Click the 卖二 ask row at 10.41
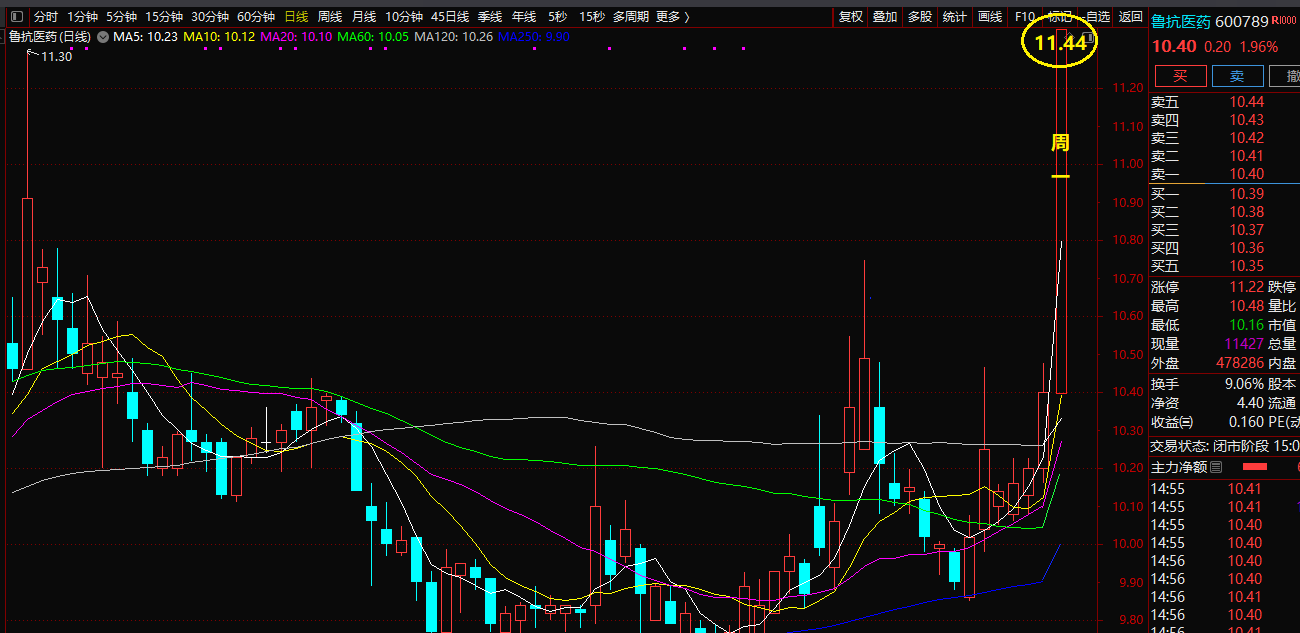Viewport: 1300px width, 633px height. tap(1225, 156)
